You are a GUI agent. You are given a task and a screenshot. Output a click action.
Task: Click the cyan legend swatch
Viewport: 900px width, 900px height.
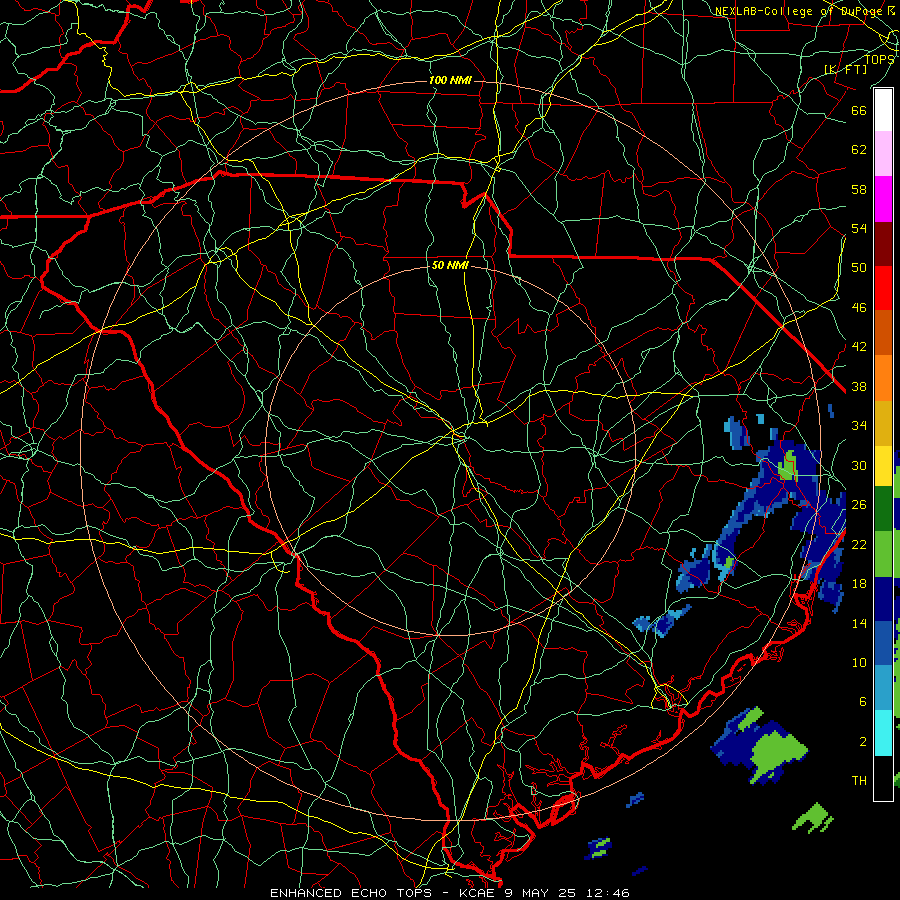coord(883,733)
